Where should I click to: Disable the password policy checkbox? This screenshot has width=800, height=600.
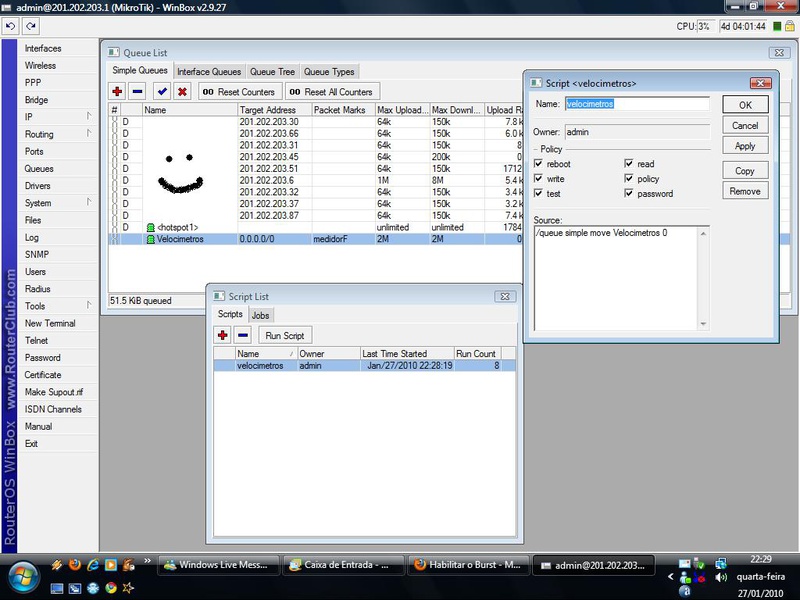coord(629,194)
